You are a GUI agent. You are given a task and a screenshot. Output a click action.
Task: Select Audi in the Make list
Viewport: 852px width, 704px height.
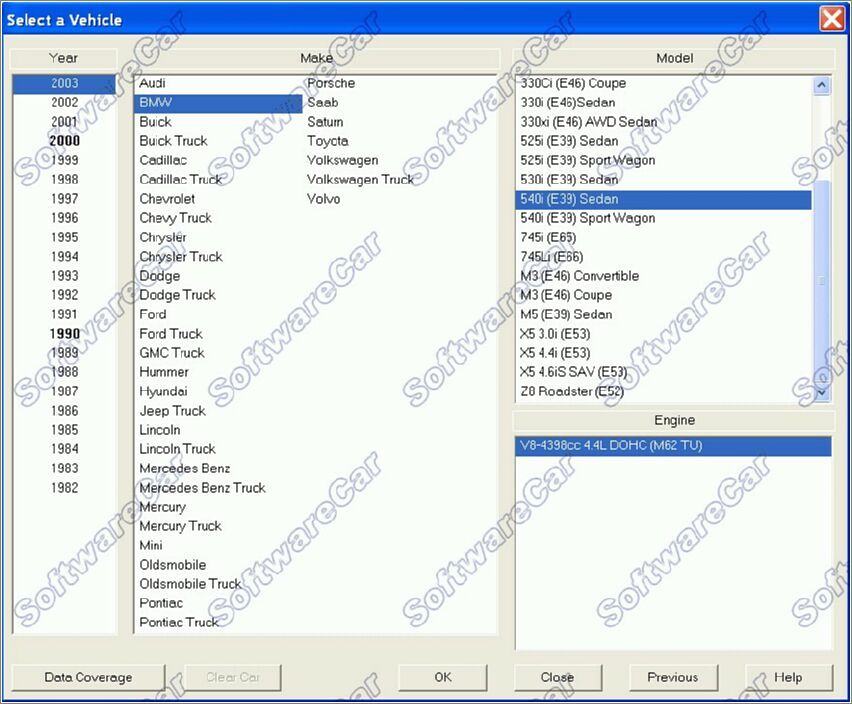(x=153, y=83)
